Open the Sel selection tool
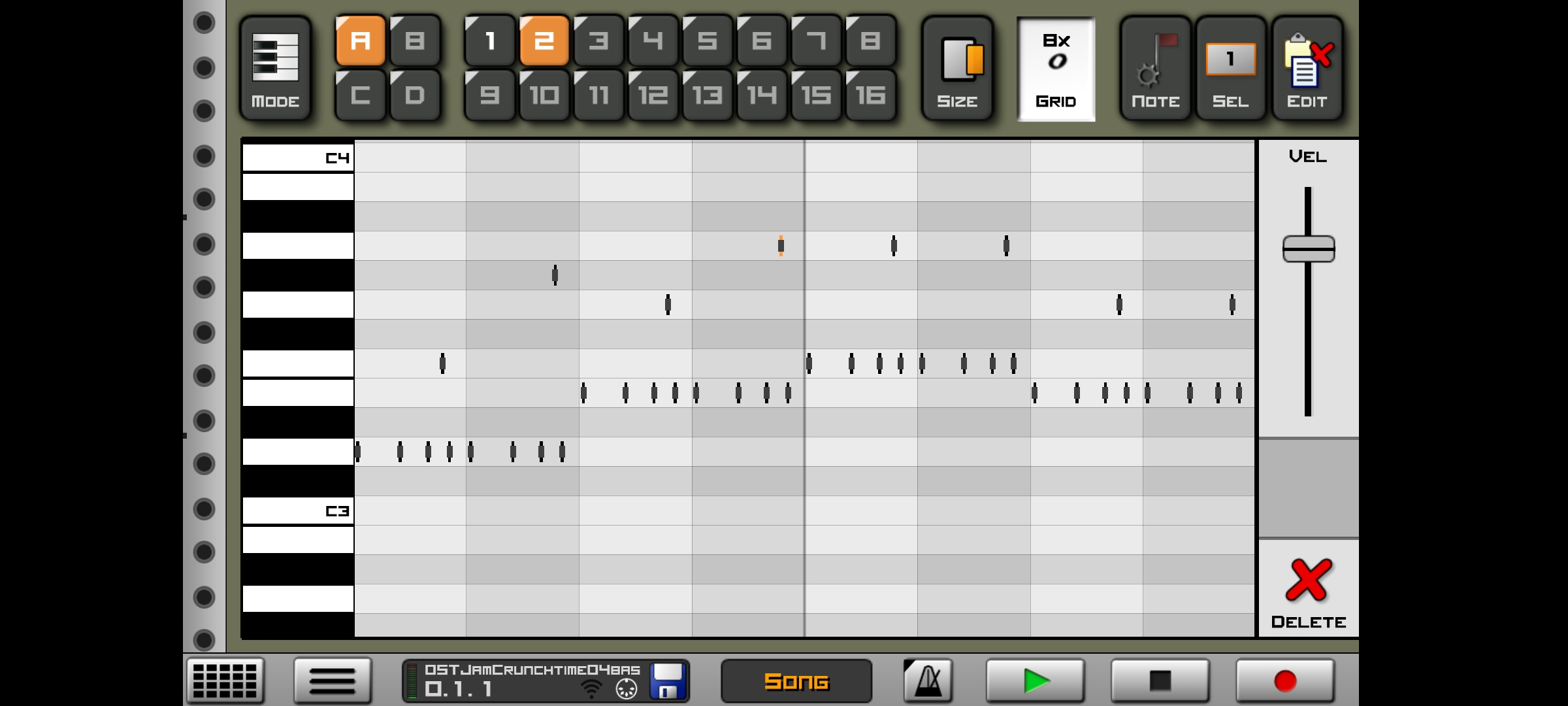This screenshot has width=1568, height=706. tap(1231, 69)
